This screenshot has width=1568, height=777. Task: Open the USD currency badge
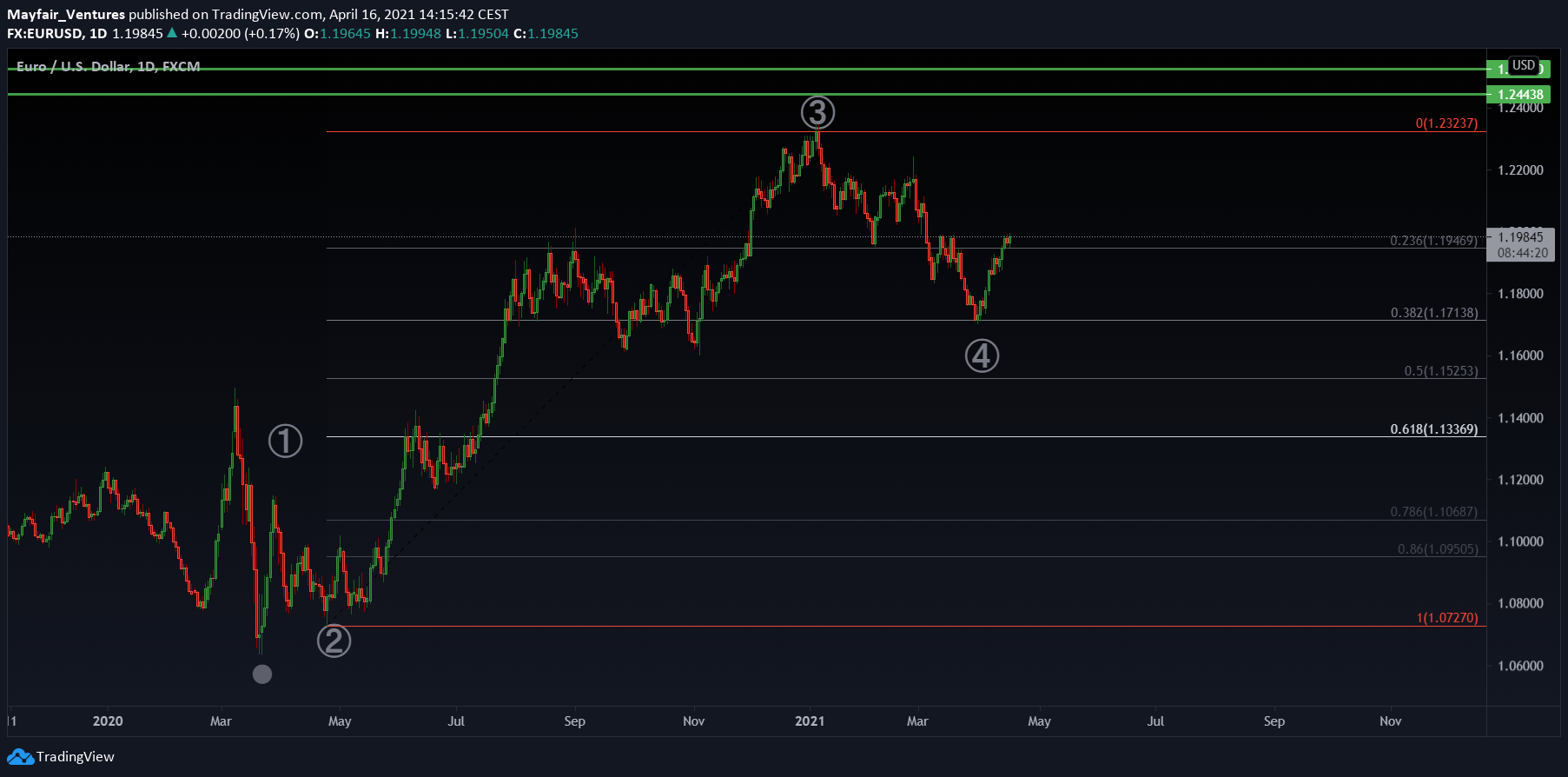click(x=1524, y=65)
